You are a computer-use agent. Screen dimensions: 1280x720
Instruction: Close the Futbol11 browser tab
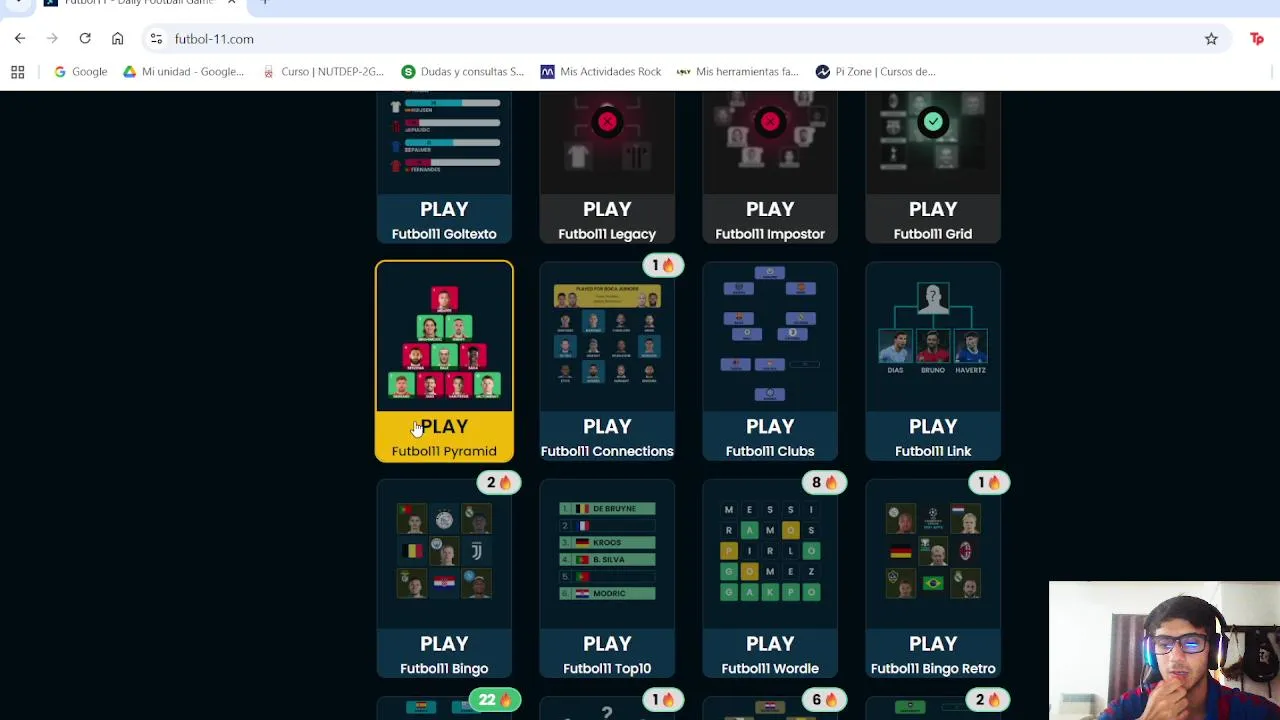232,3
